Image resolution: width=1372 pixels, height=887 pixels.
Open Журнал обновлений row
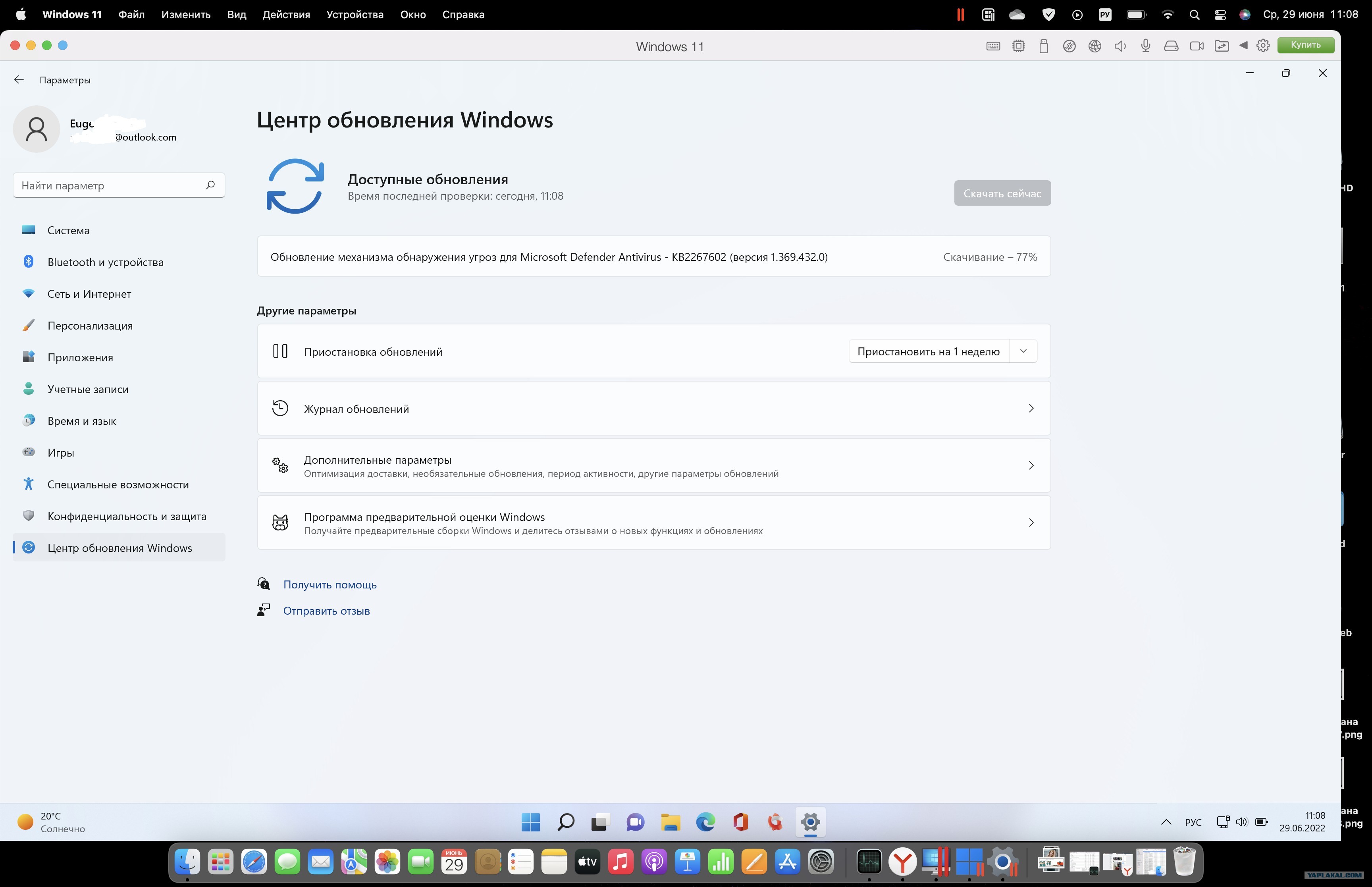pos(654,409)
